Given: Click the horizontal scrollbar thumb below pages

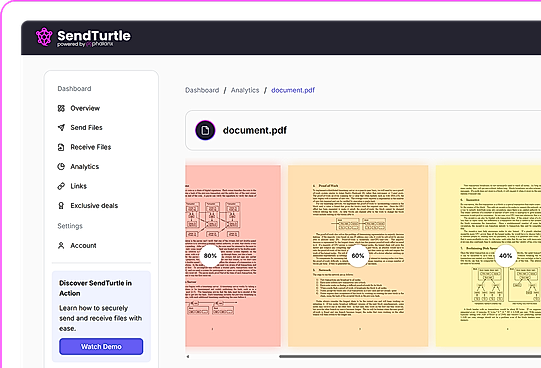Looking at the screenshot, I should 410,357.
